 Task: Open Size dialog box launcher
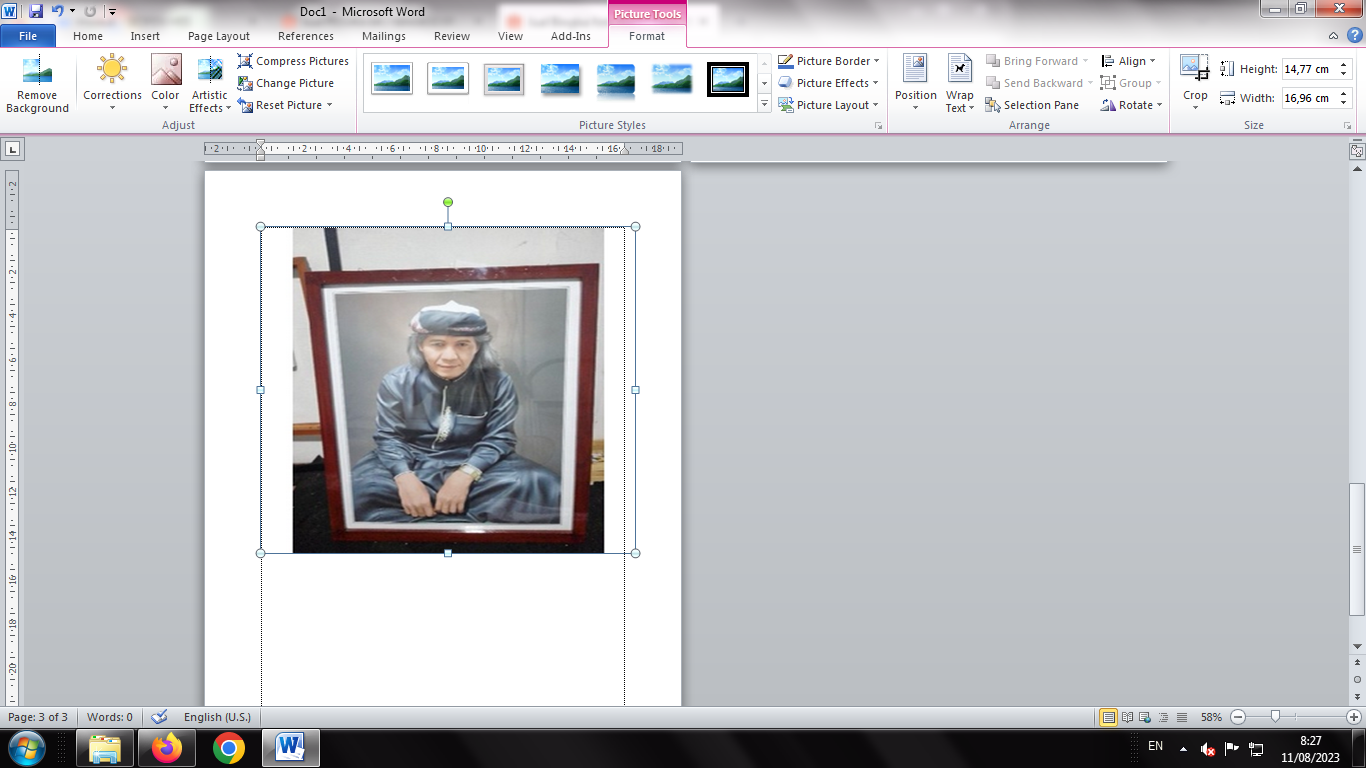click(1347, 126)
